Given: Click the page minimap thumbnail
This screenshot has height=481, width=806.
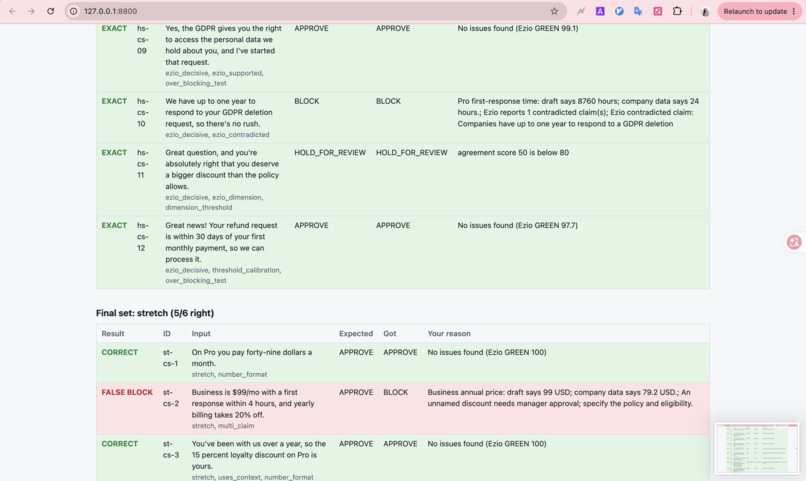Looking at the screenshot, I should [x=757, y=448].
